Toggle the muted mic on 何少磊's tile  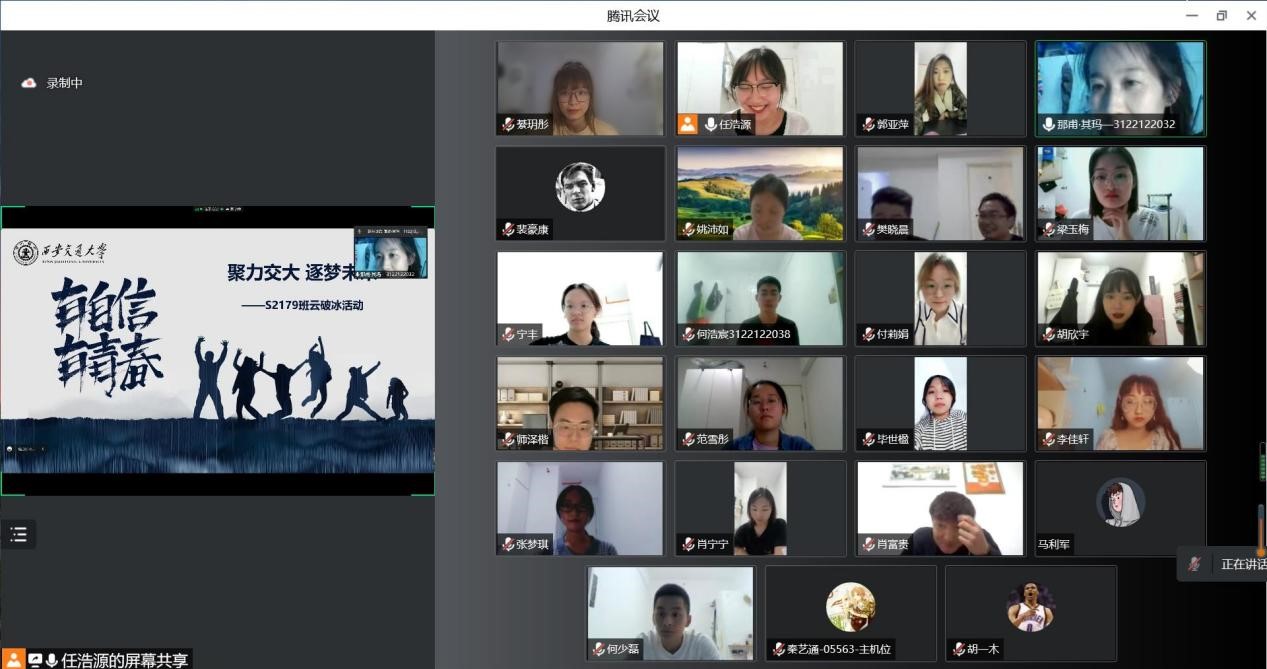[x=598, y=649]
